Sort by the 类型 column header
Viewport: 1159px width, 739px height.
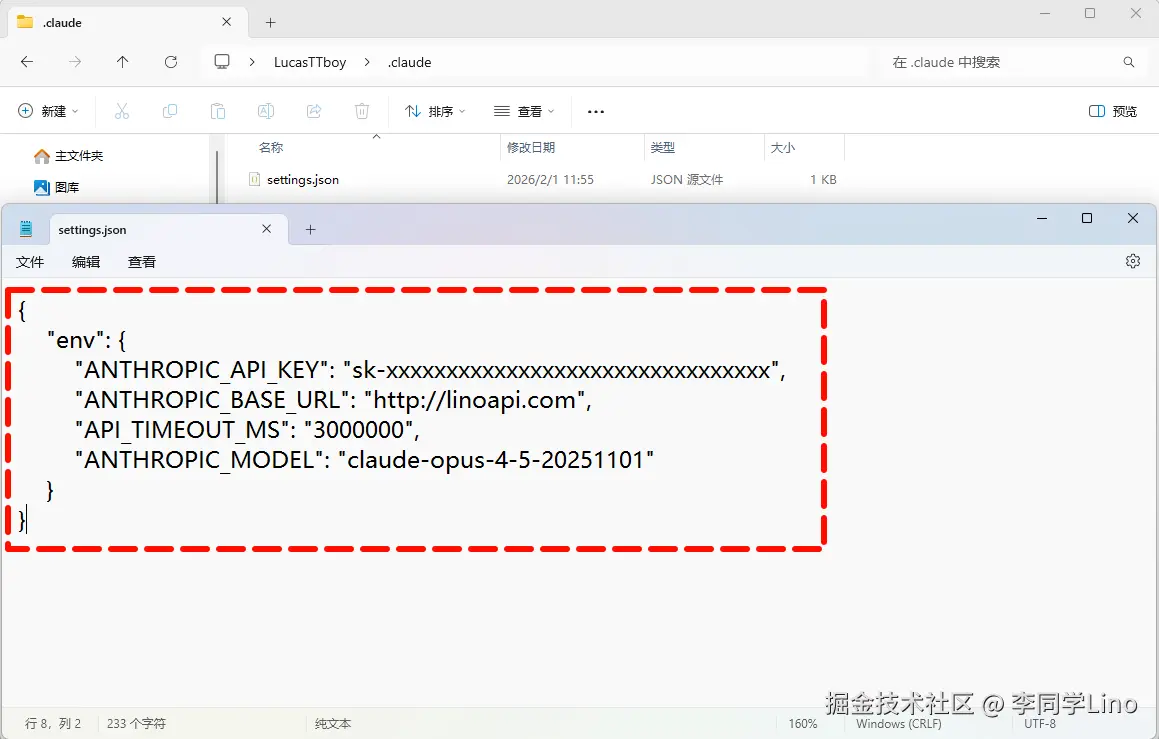tap(662, 148)
